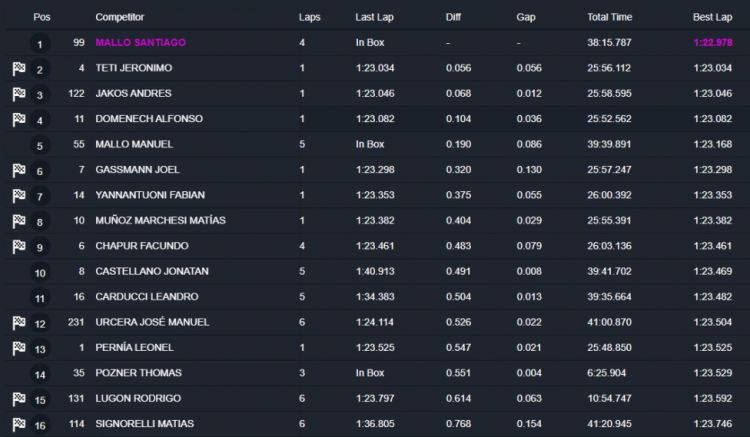
Task: Click the checkered flag beside Yannantuoni Fabian
Action: pyautogui.click(x=18, y=196)
